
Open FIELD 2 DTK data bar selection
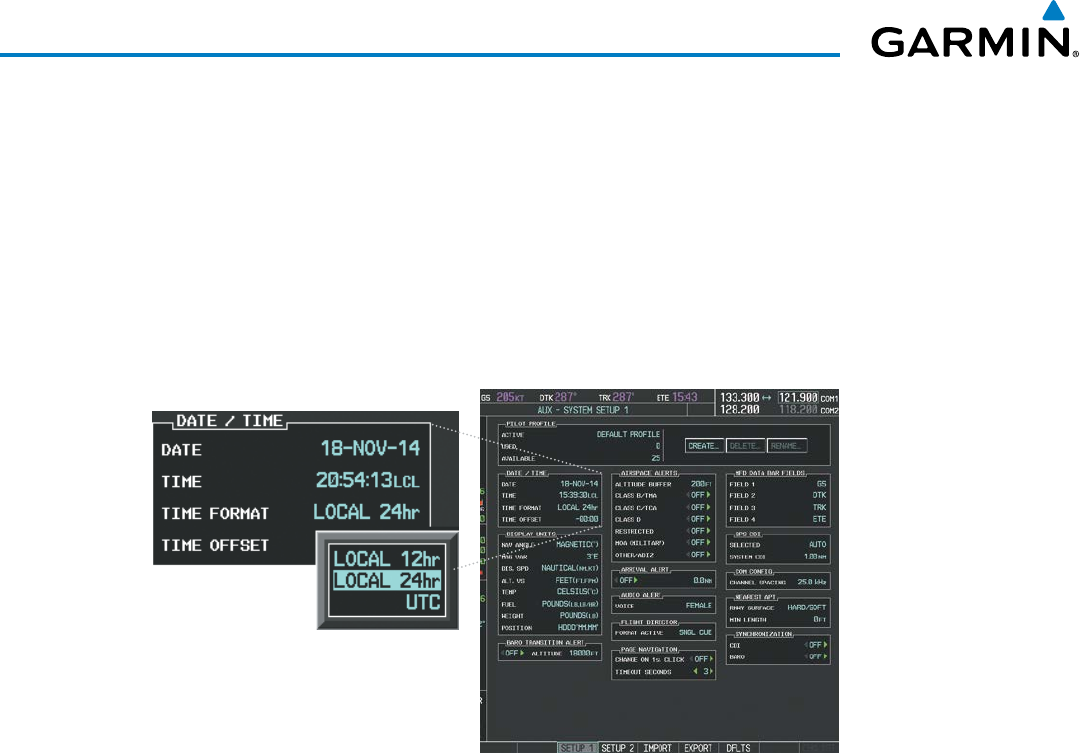click(x=819, y=495)
